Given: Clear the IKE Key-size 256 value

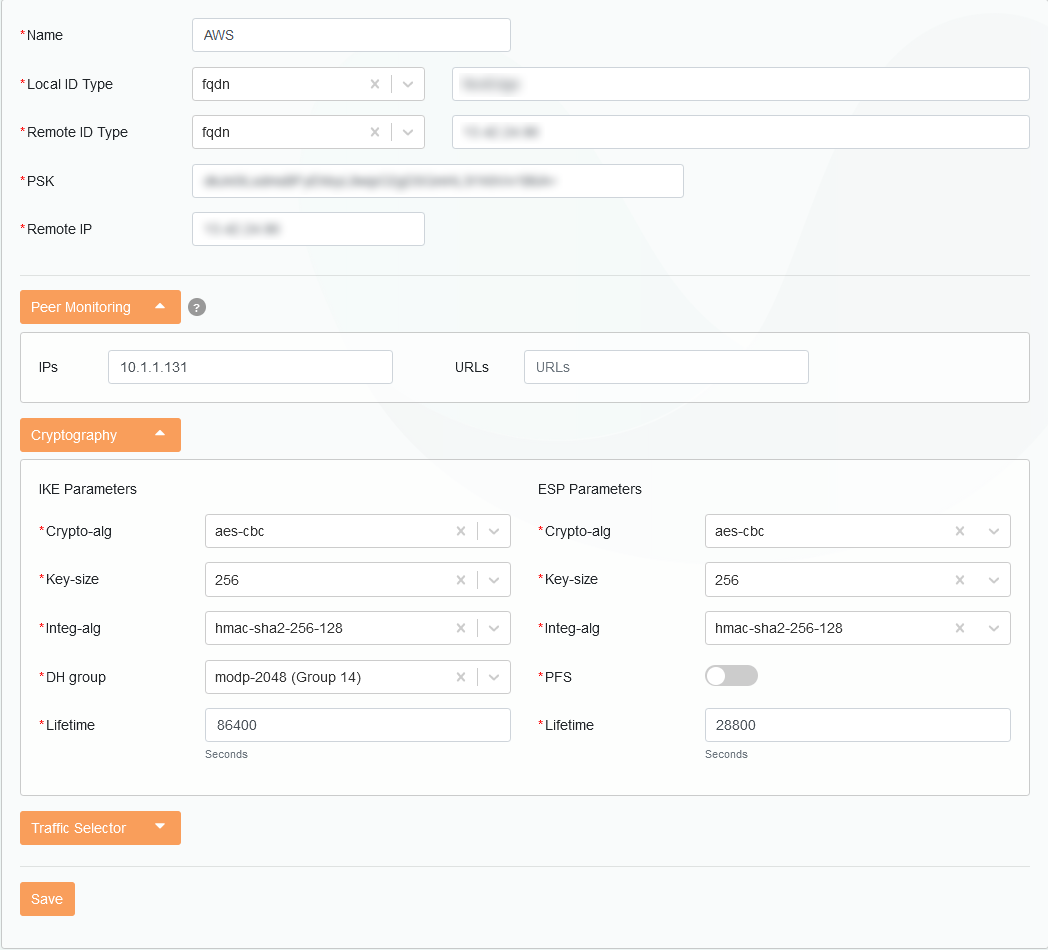Looking at the screenshot, I should coord(461,580).
